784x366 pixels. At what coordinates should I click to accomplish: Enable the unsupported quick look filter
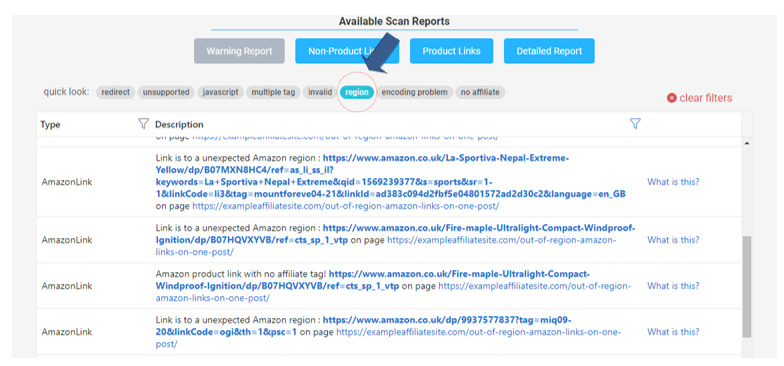tap(166, 92)
